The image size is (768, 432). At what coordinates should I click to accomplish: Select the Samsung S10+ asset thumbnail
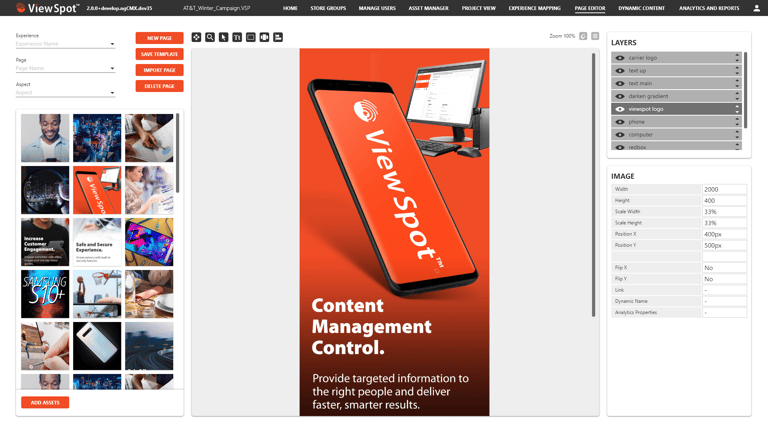tap(45, 294)
